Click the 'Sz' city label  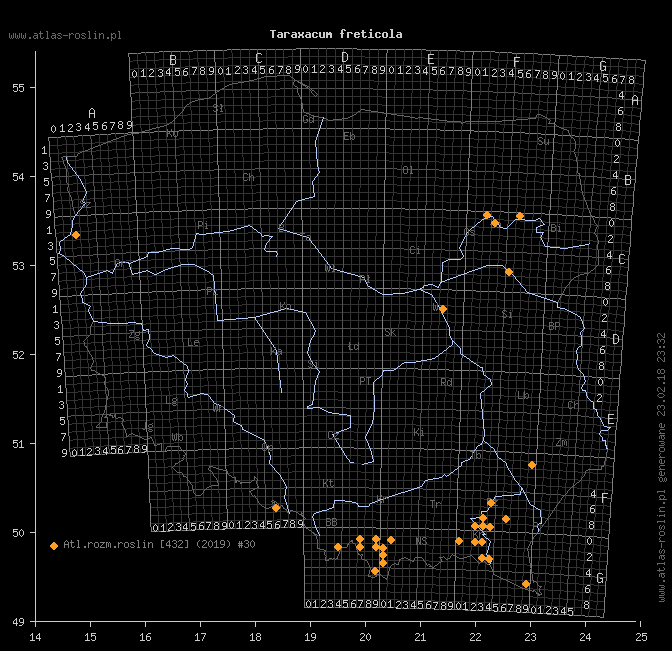(85, 204)
